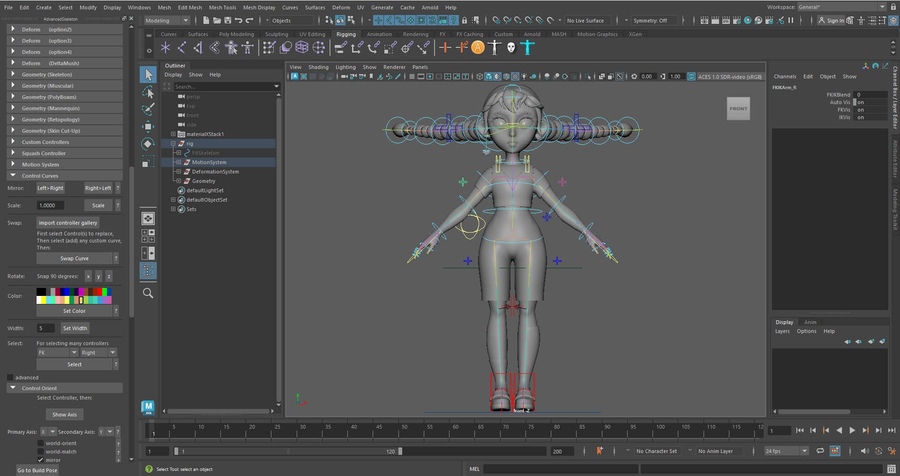Click the Rotate tool icon

pos(148,143)
